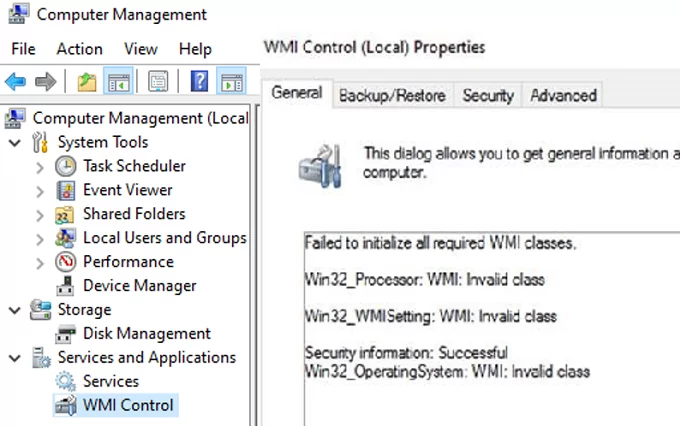Toggle Show/Hide Console Tree toolbar icon
The width and height of the screenshot is (680, 426).
click(119, 81)
